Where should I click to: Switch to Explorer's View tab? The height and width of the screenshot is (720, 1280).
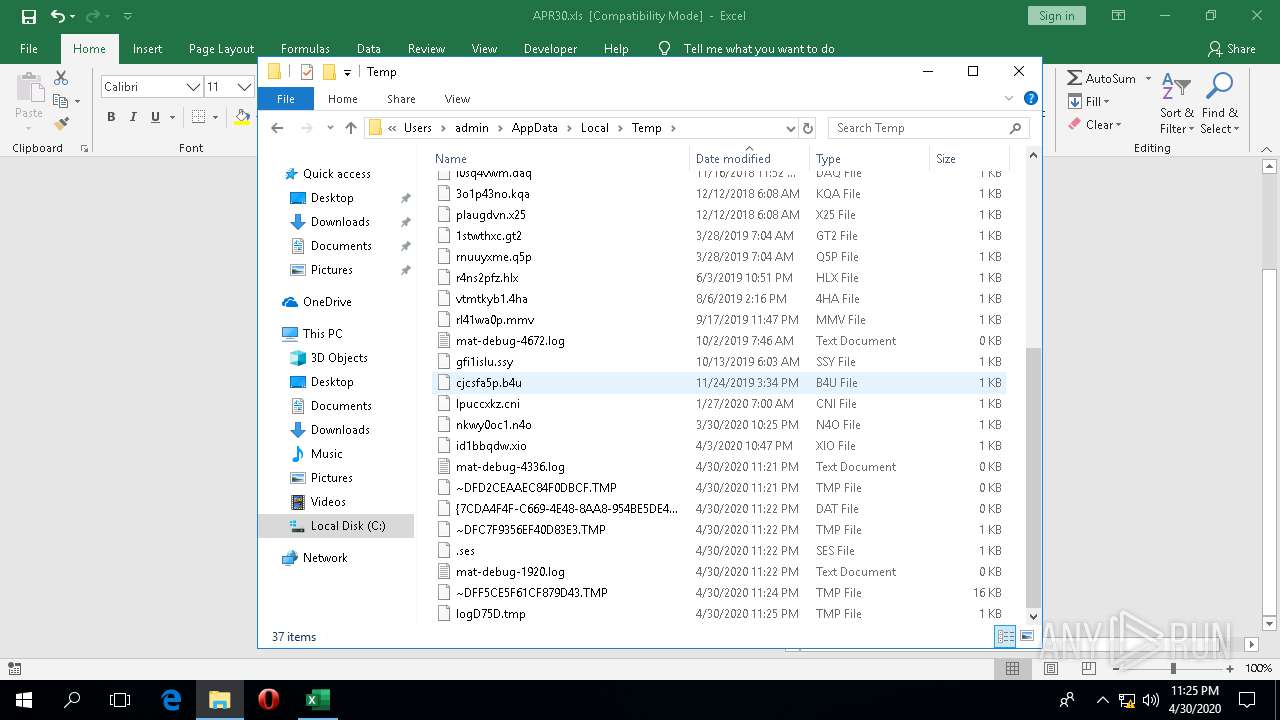(457, 99)
